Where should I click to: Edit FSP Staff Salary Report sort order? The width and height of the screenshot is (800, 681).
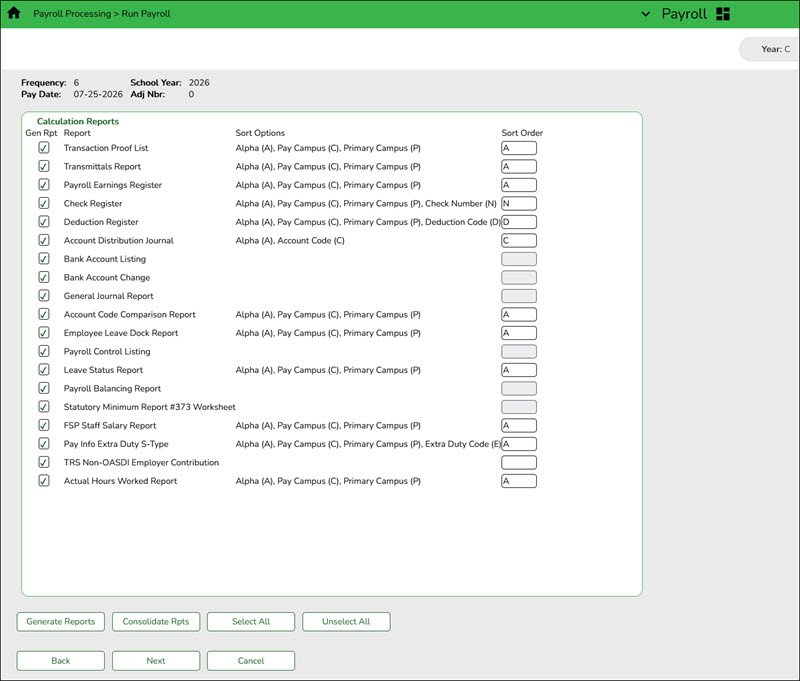(x=519, y=425)
